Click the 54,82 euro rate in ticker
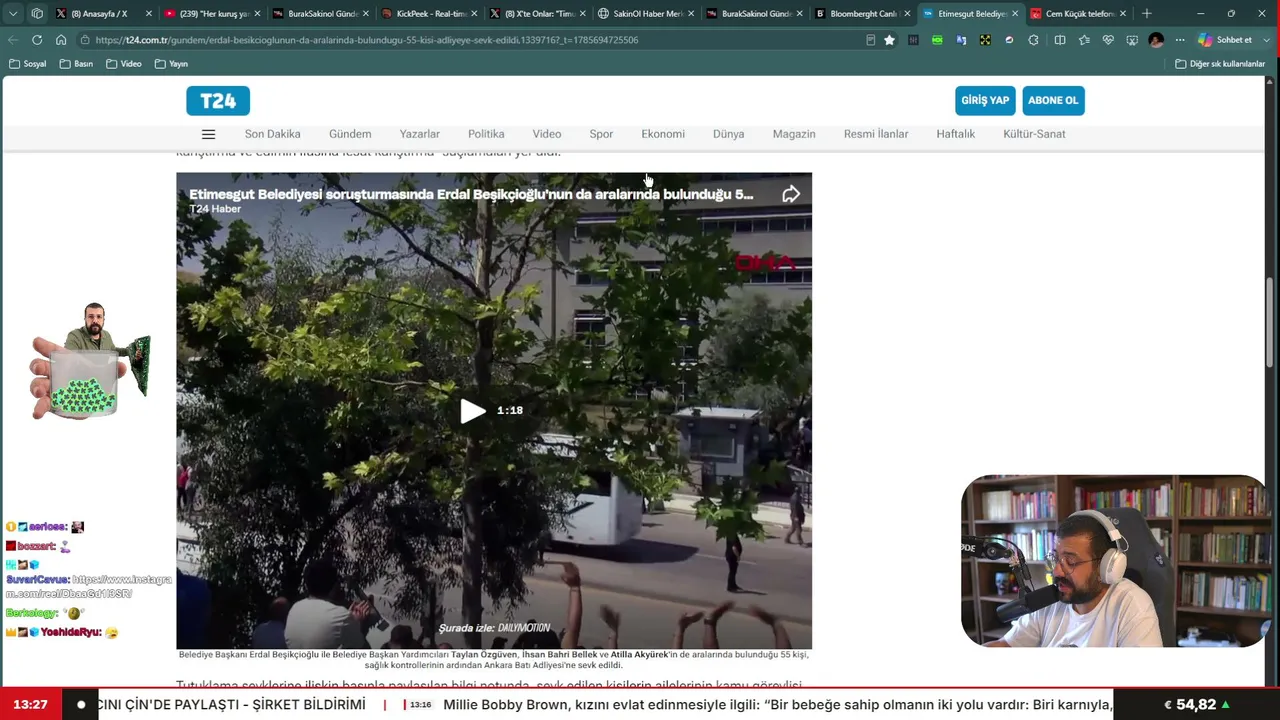The height and width of the screenshot is (720, 1280). [1197, 705]
